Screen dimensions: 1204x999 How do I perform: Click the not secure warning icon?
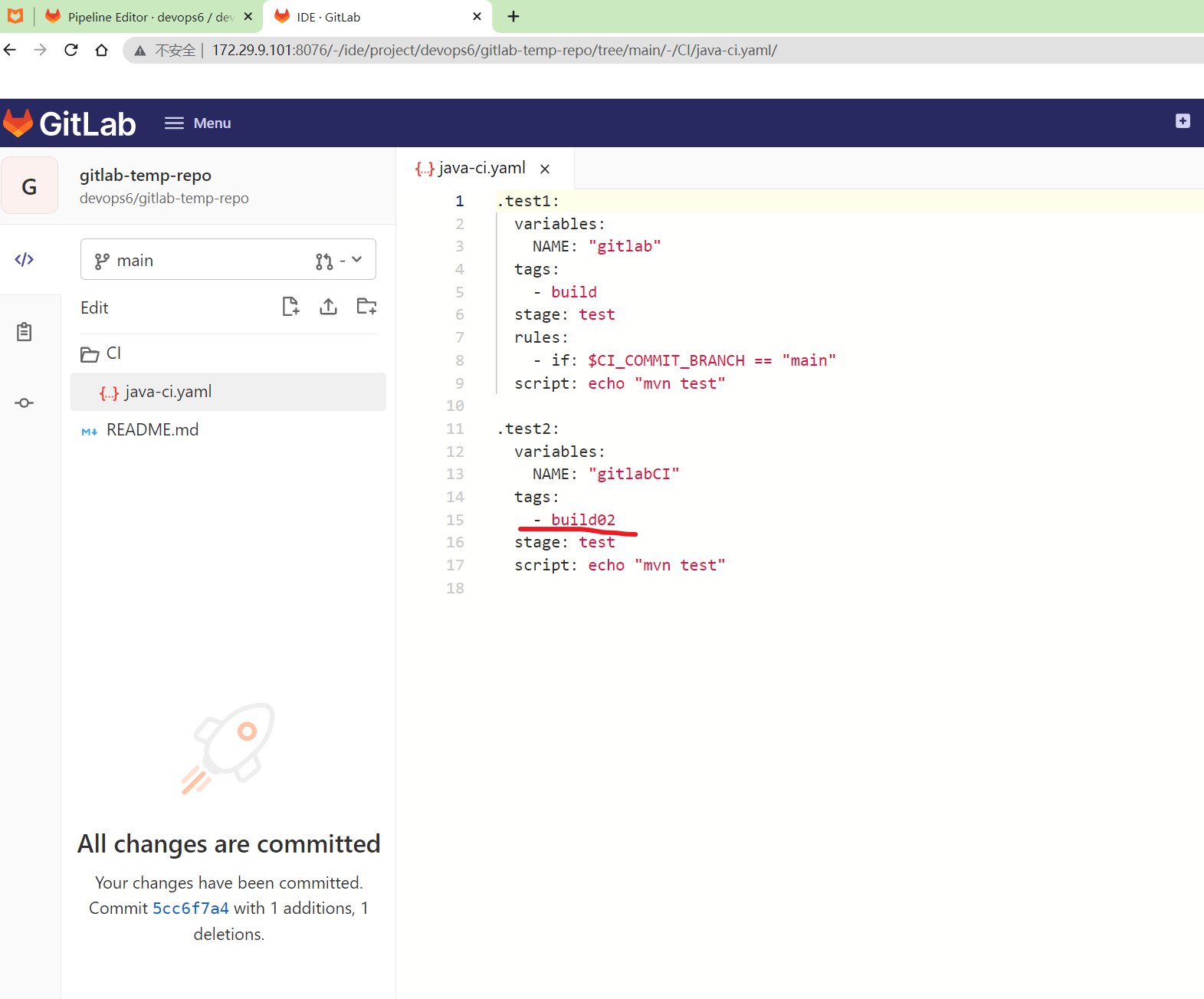click(x=140, y=51)
